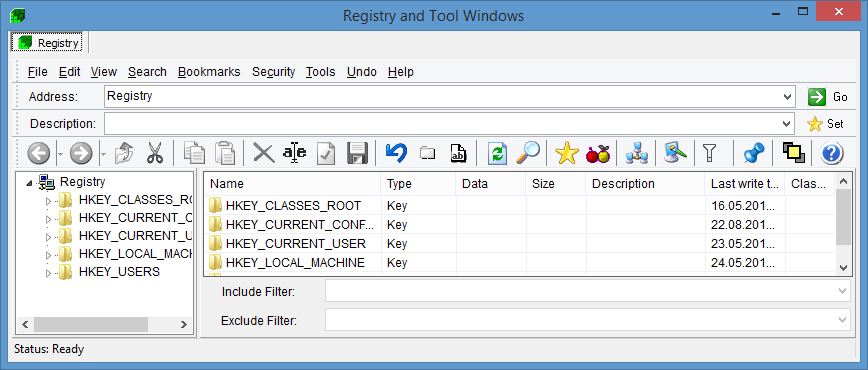The image size is (868, 370).
Task: Sort by the Size column header
Action: pyautogui.click(x=555, y=184)
